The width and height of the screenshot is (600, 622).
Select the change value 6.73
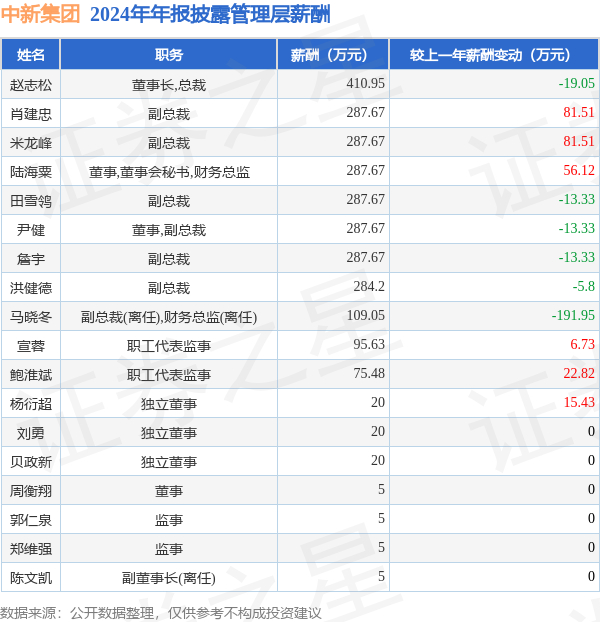coord(582,344)
